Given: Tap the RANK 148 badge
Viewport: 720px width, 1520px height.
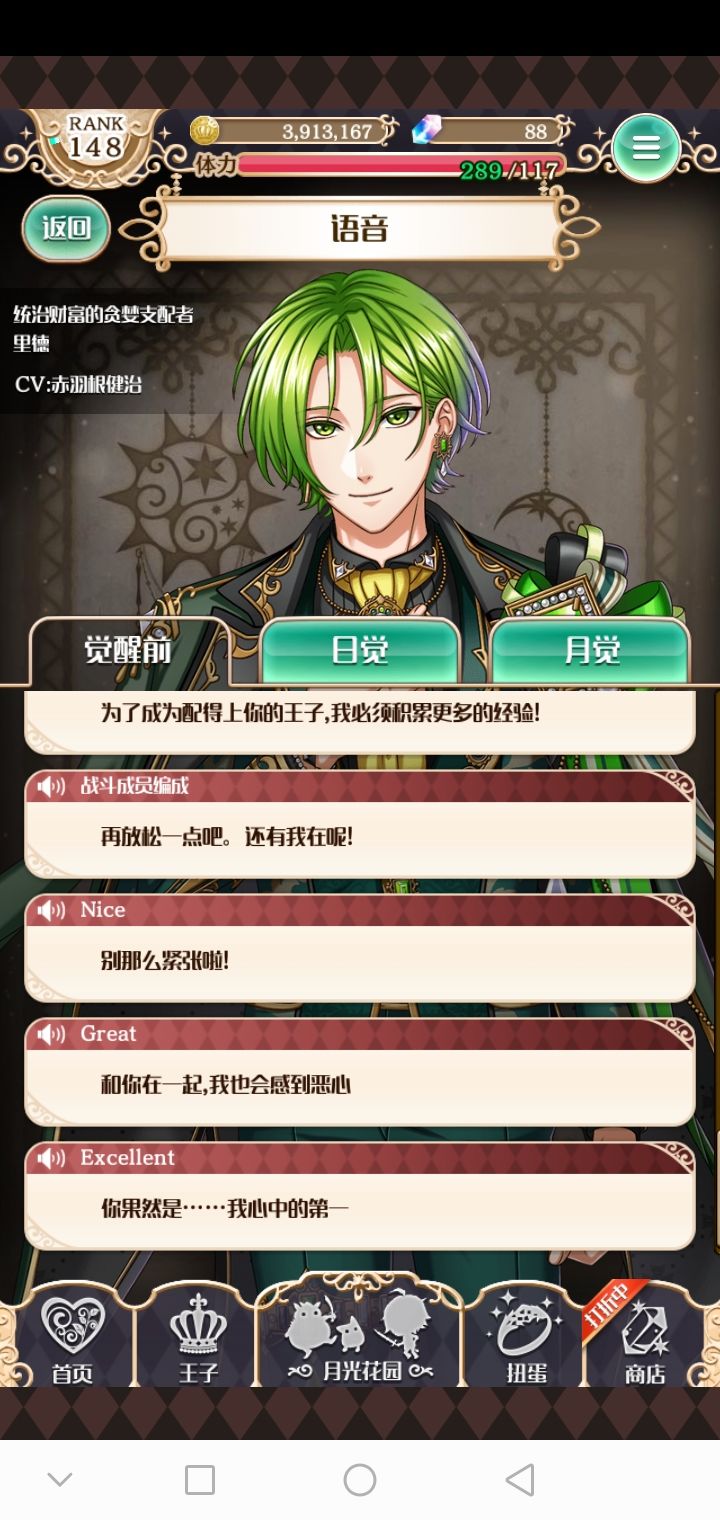Looking at the screenshot, I should (96, 138).
